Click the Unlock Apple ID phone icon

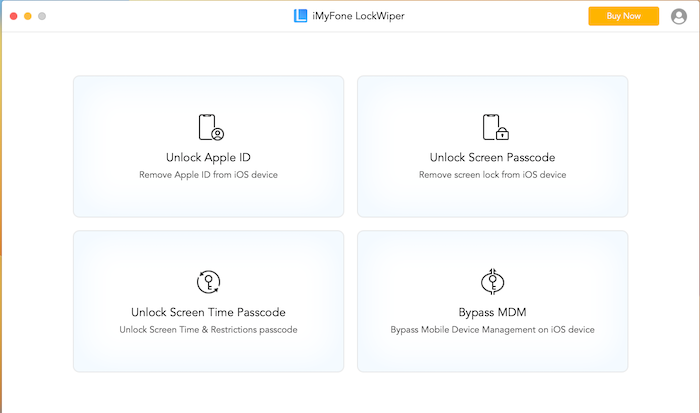211,127
